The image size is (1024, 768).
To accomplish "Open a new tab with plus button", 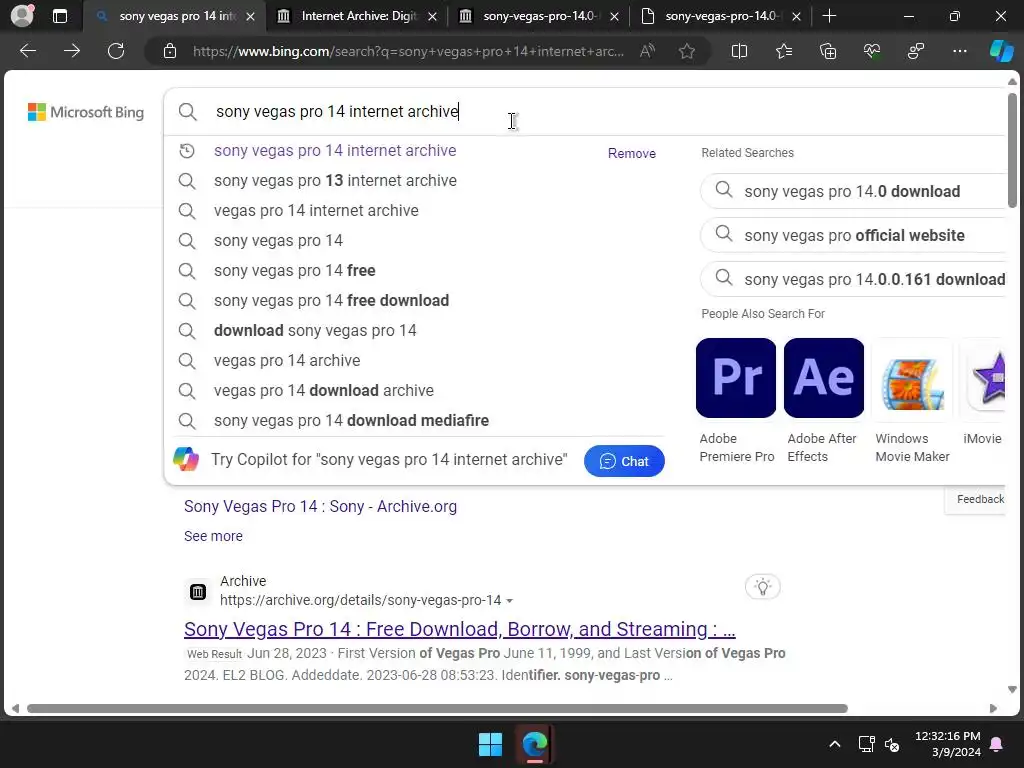I will pyautogui.click(x=829, y=16).
